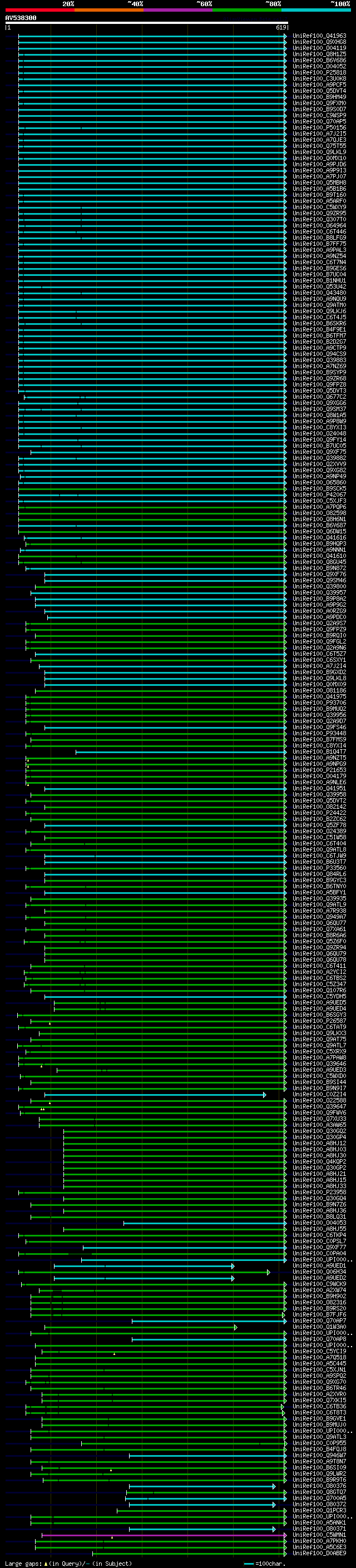Click label UniRef100_P24422
Image resolution: width=356 pixels, height=1568 pixels.
(x=319, y=813)
